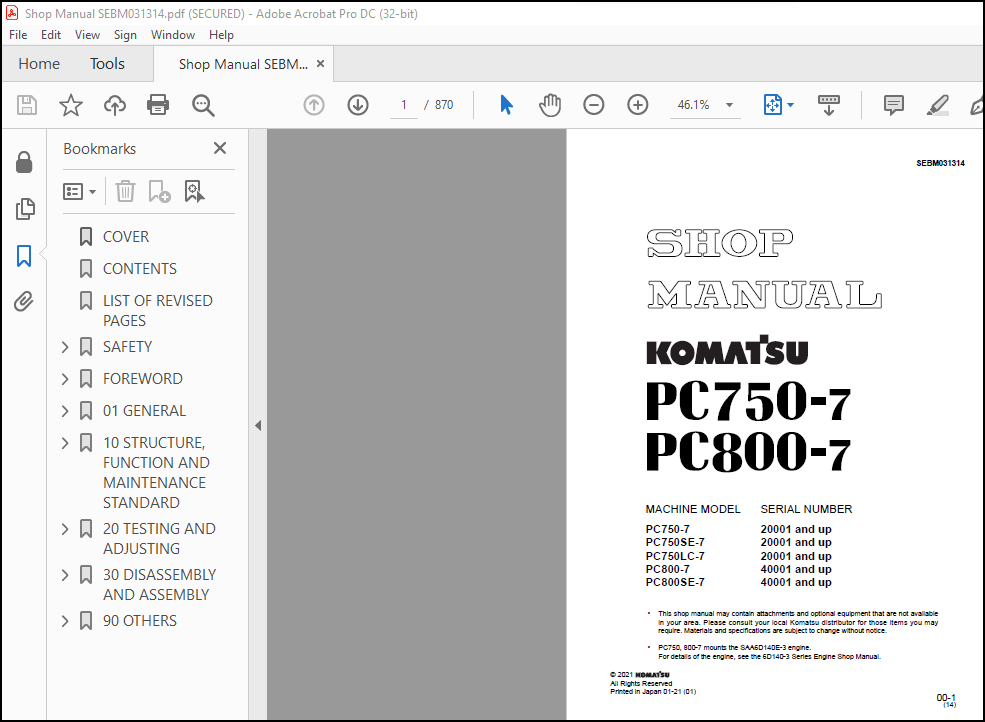Image resolution: width=985 pixels, height=722 pixels.
Task: Open the attachments paperclip panel
Action: pyautogui.click(x=24, y=302)
